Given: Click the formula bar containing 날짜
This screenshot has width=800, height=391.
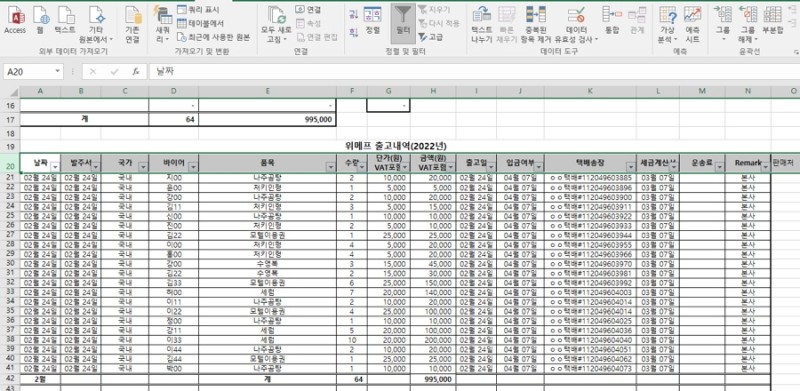Looking at the screenshot, I should coord(473,72).
